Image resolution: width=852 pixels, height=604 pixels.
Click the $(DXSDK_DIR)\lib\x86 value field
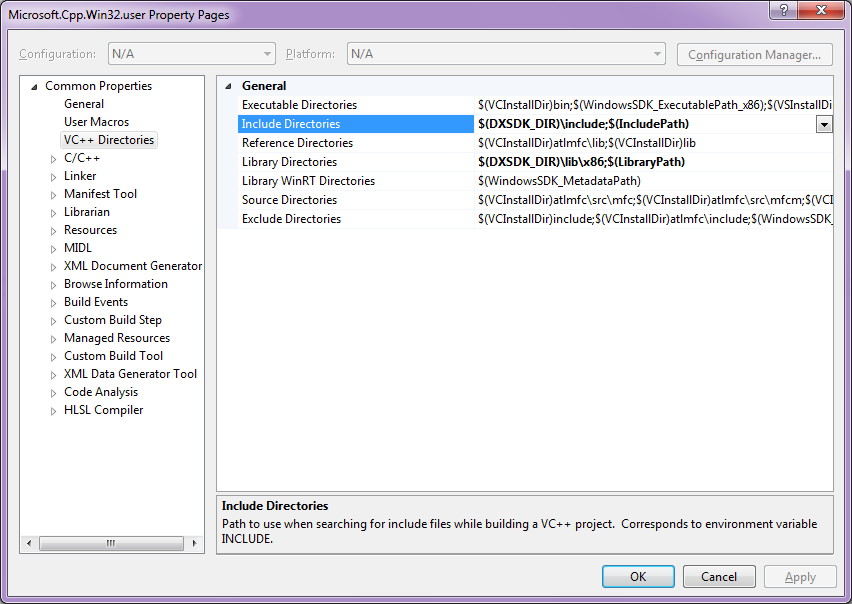point(654,162)
